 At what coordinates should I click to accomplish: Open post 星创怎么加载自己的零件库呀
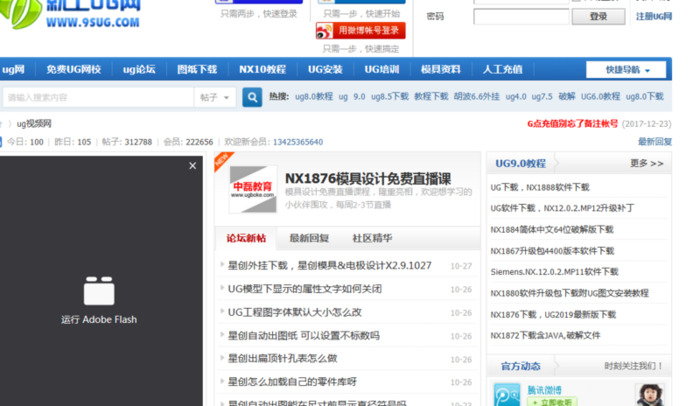click(x=292, y=381)
